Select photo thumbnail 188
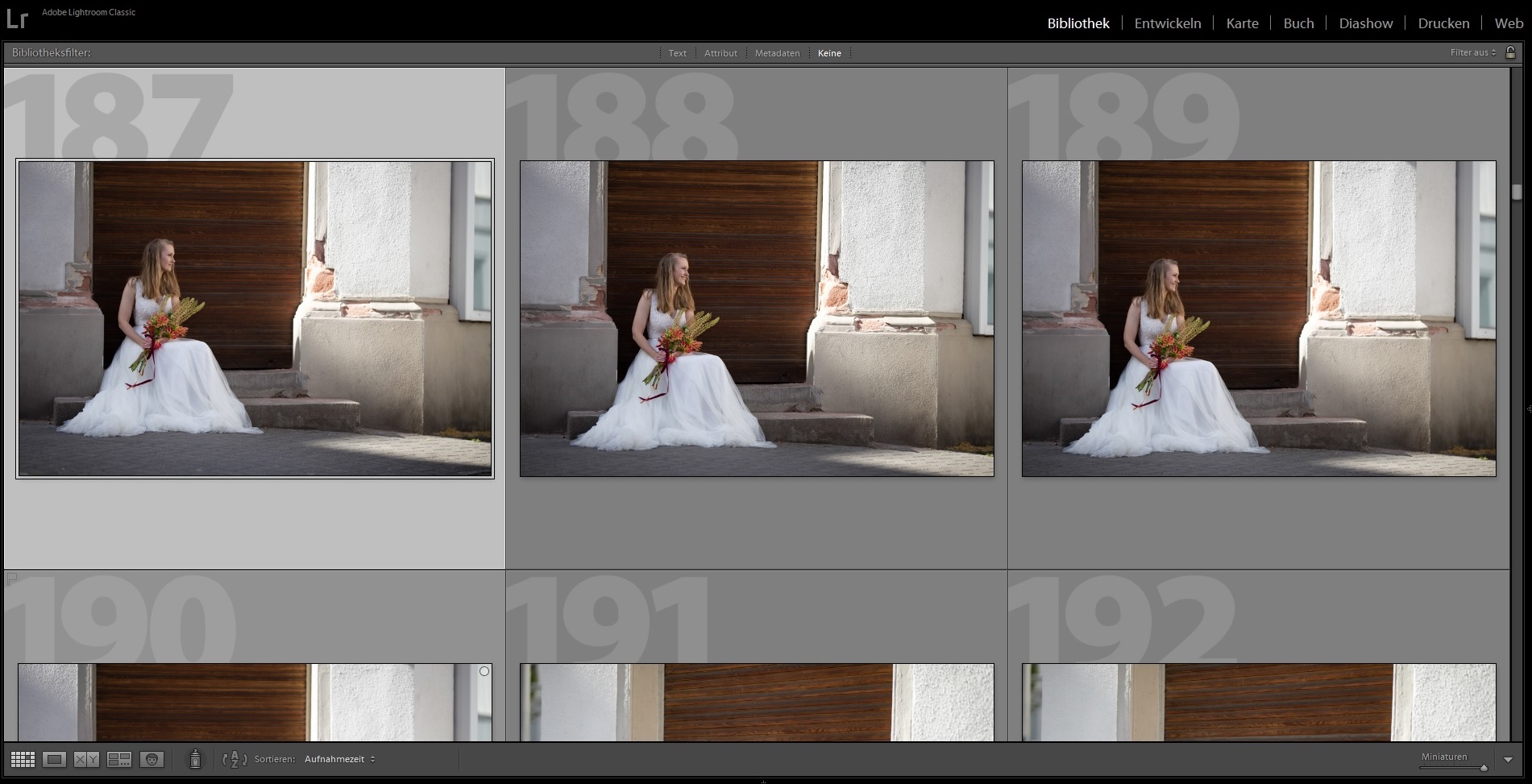The height and width of the screenshot is (784, 1532). point(757,318)
